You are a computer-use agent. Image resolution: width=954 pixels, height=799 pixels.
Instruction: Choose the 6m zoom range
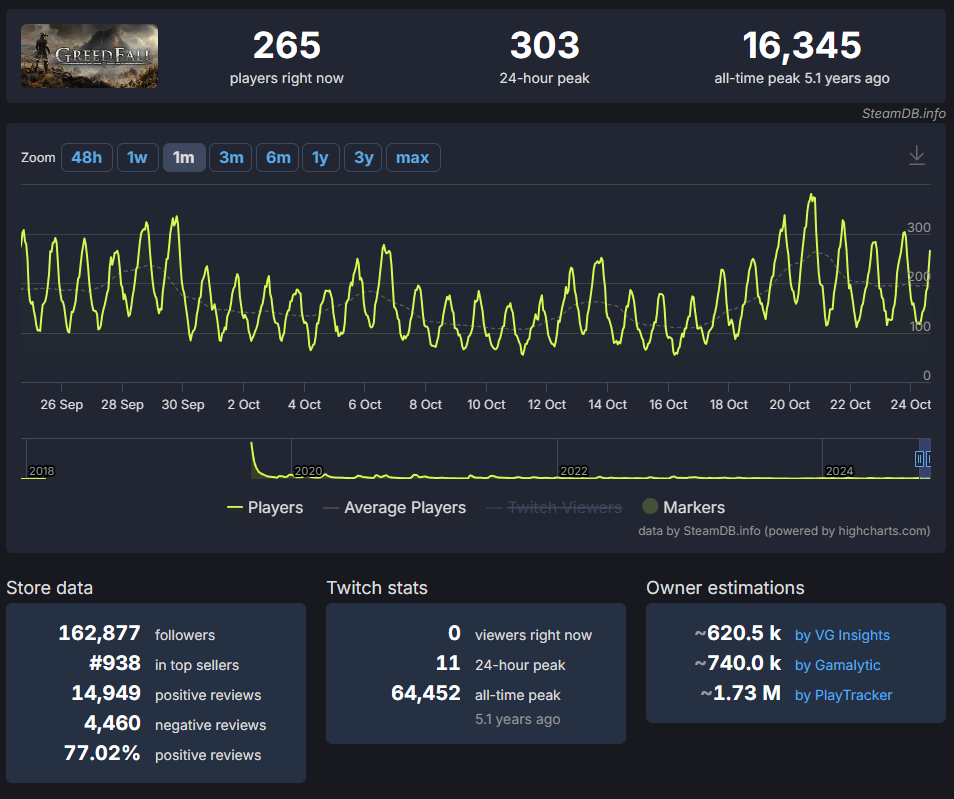[277, 158]
